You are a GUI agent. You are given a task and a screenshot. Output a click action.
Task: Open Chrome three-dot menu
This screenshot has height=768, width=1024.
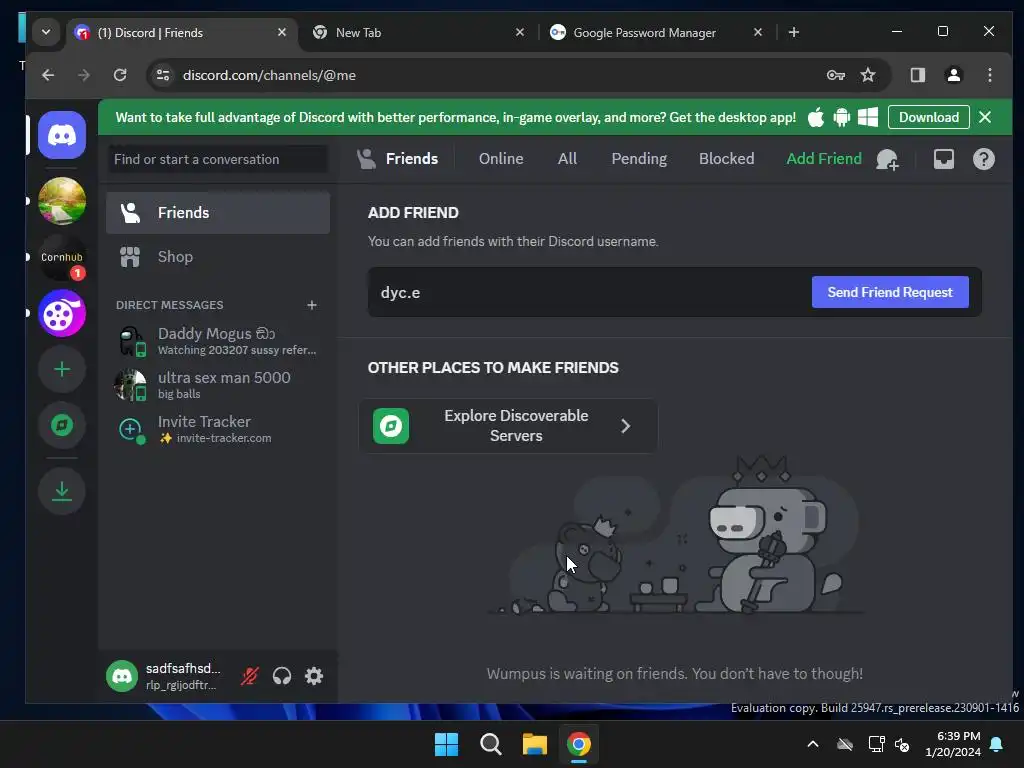[x=990, y=75]
